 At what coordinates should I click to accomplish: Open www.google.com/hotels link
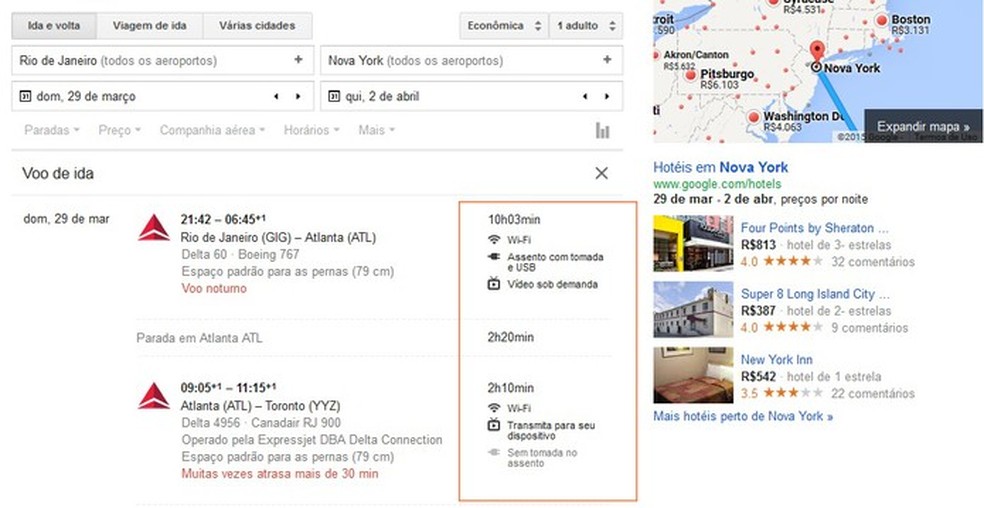pyautogui.click(x=717, y=184)
